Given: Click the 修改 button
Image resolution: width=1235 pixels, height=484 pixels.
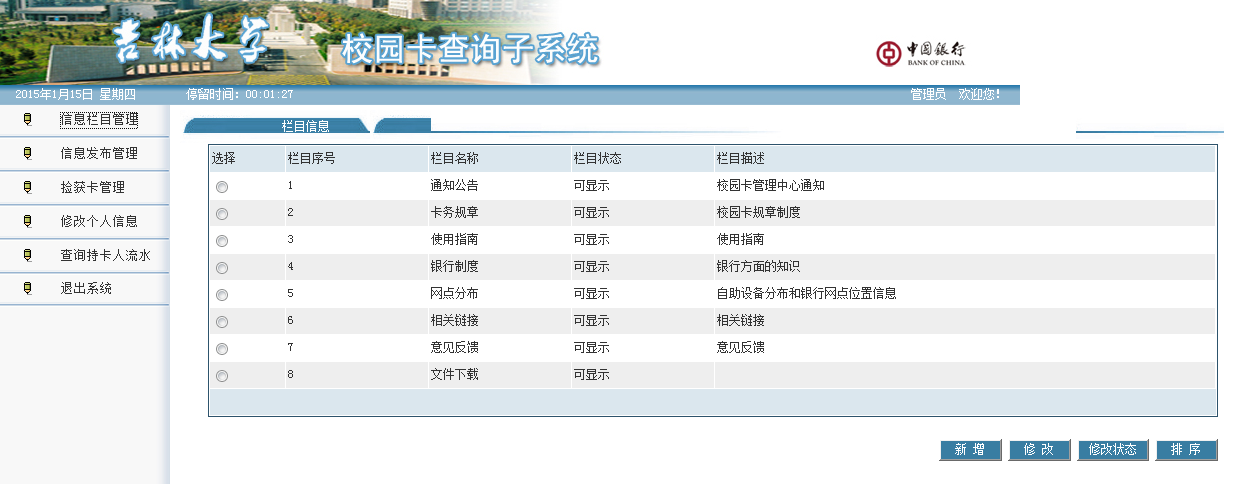Looking at the screenshot, I should coord(1039,450).
